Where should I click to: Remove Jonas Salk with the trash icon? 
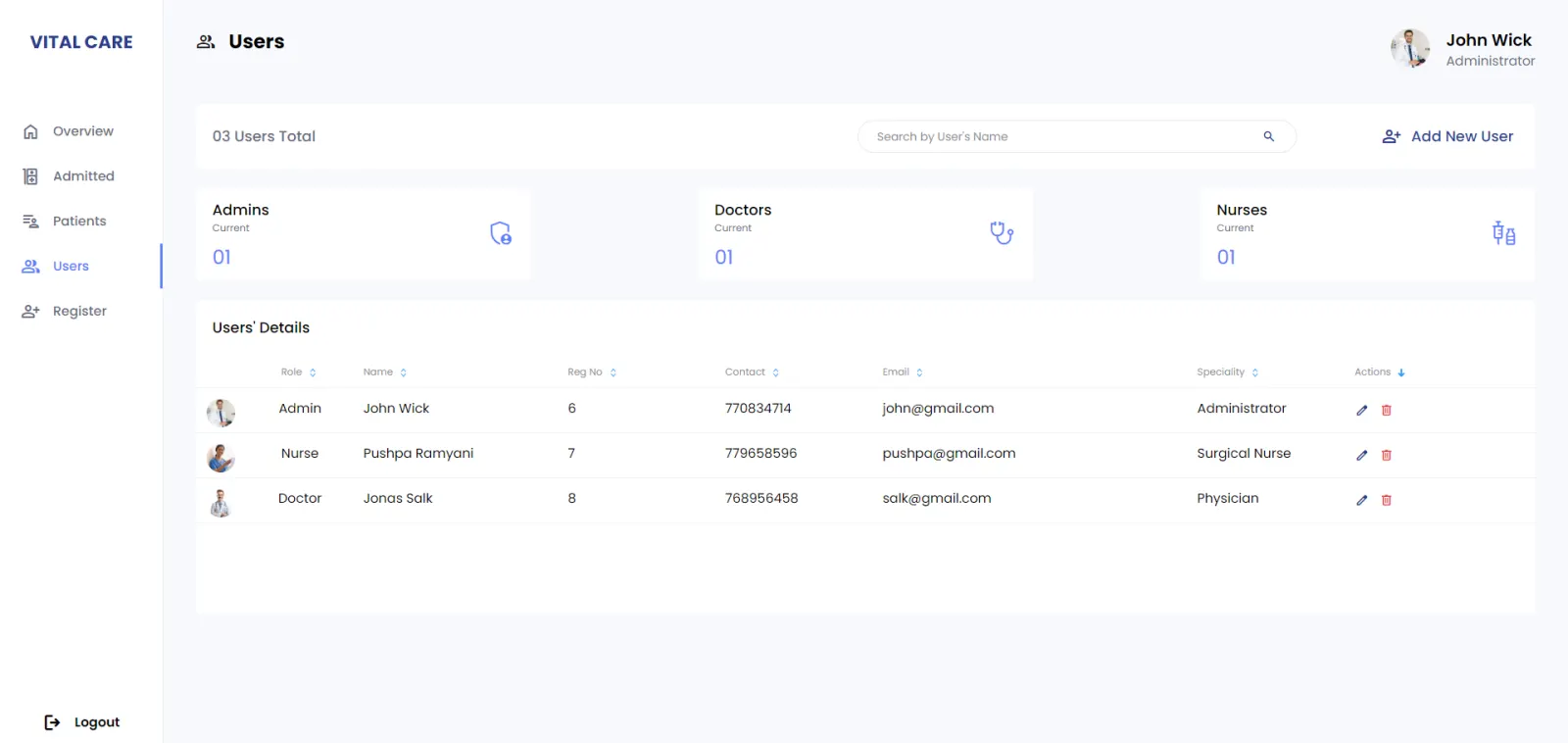click(1387, 500)
